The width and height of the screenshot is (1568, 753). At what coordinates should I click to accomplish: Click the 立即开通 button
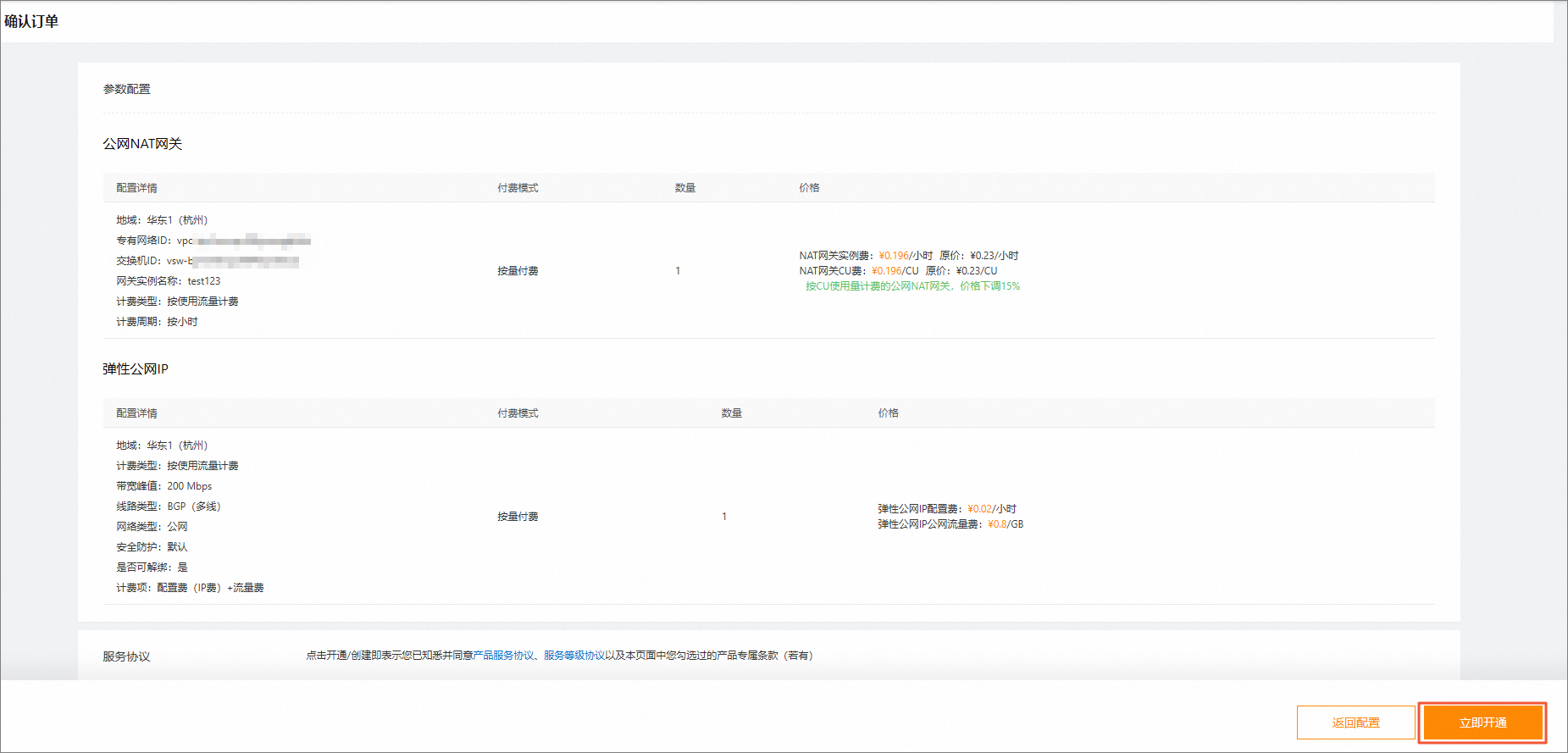pos(1482,723)
